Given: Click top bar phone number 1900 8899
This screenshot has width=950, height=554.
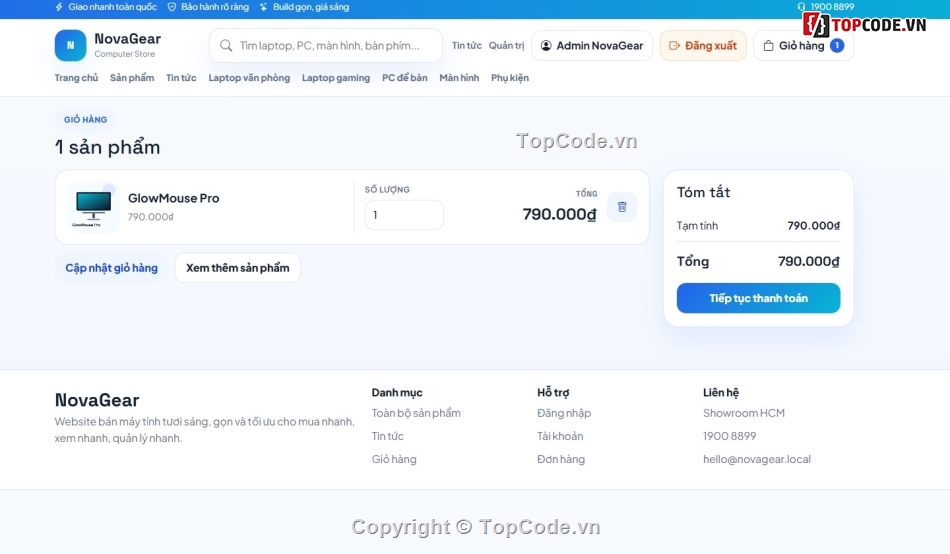Looking at the screenshot, I should pos(832,7).
